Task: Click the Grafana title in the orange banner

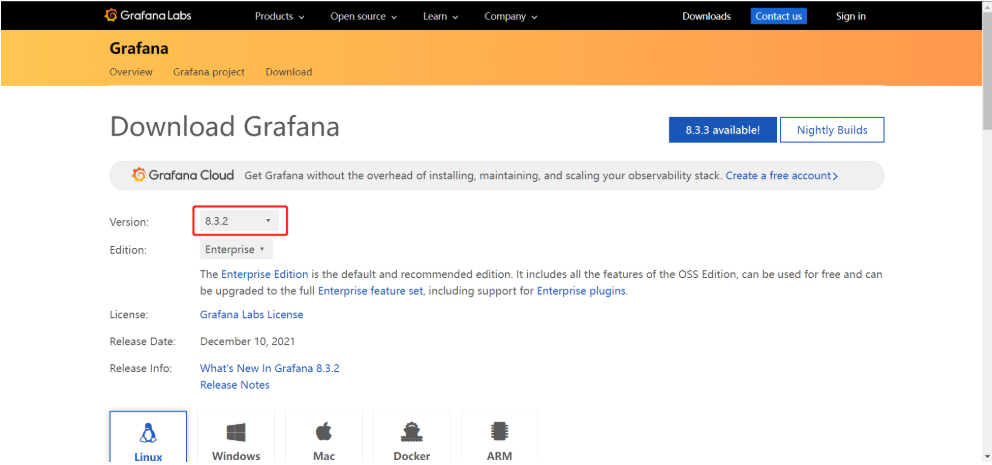Action: point(139,48)
